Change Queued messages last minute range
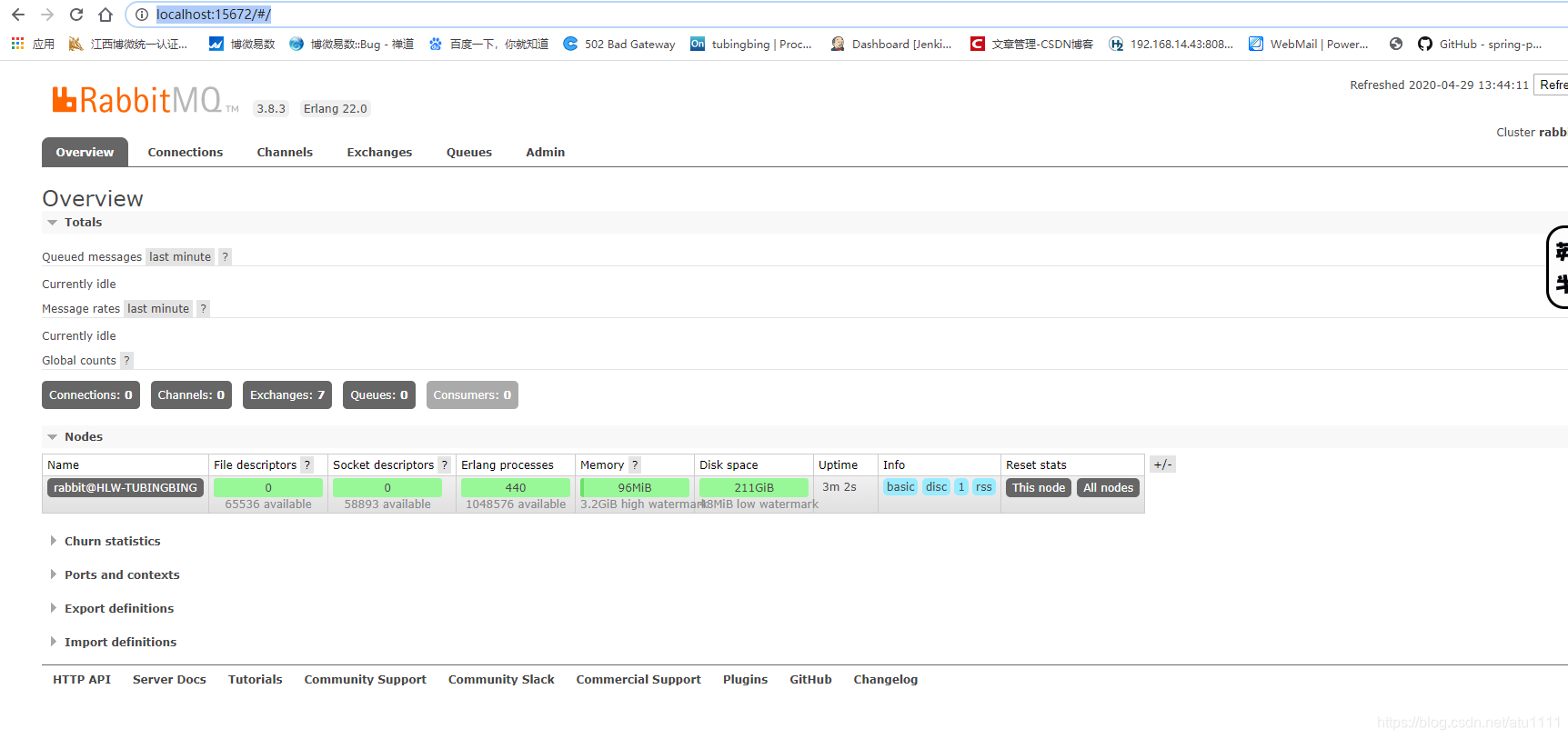The height and width of the screenshot is (739, 1568). [180, 257]
